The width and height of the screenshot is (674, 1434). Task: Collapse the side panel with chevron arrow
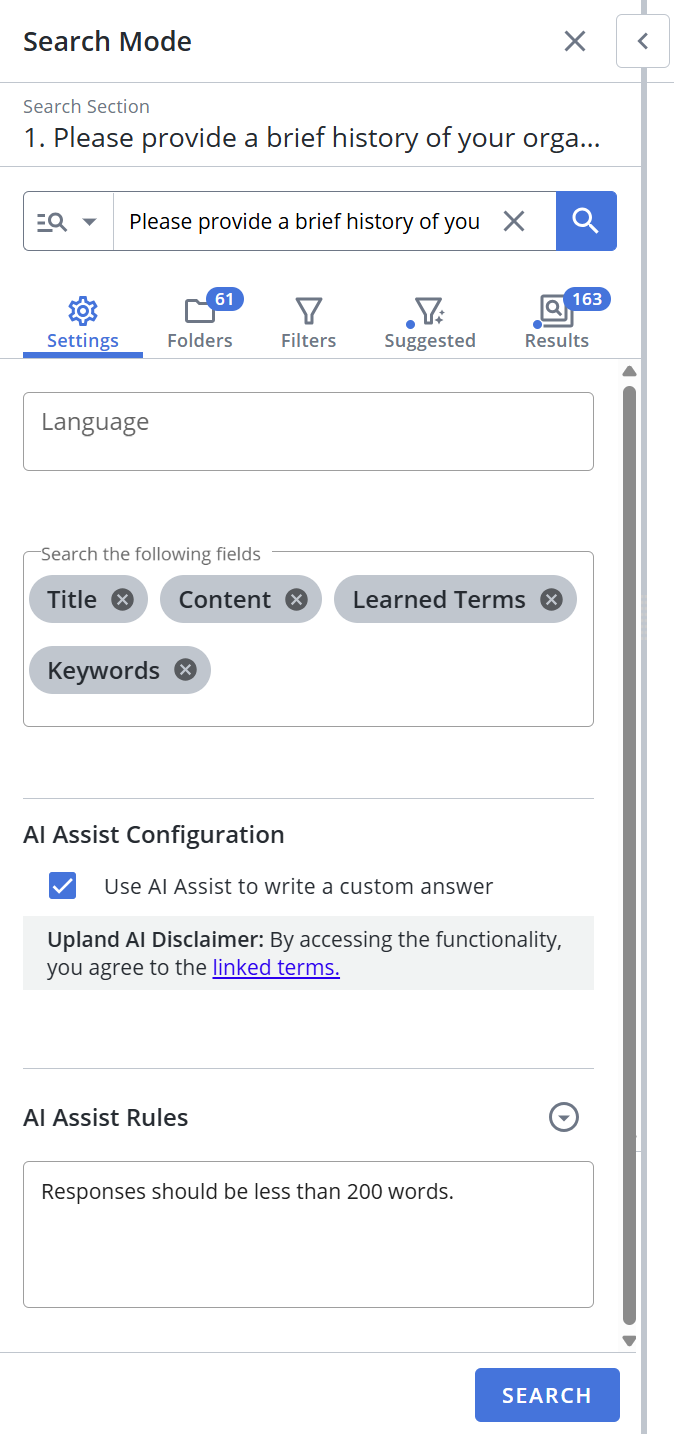pyautogui.click(x=643, y=41)
